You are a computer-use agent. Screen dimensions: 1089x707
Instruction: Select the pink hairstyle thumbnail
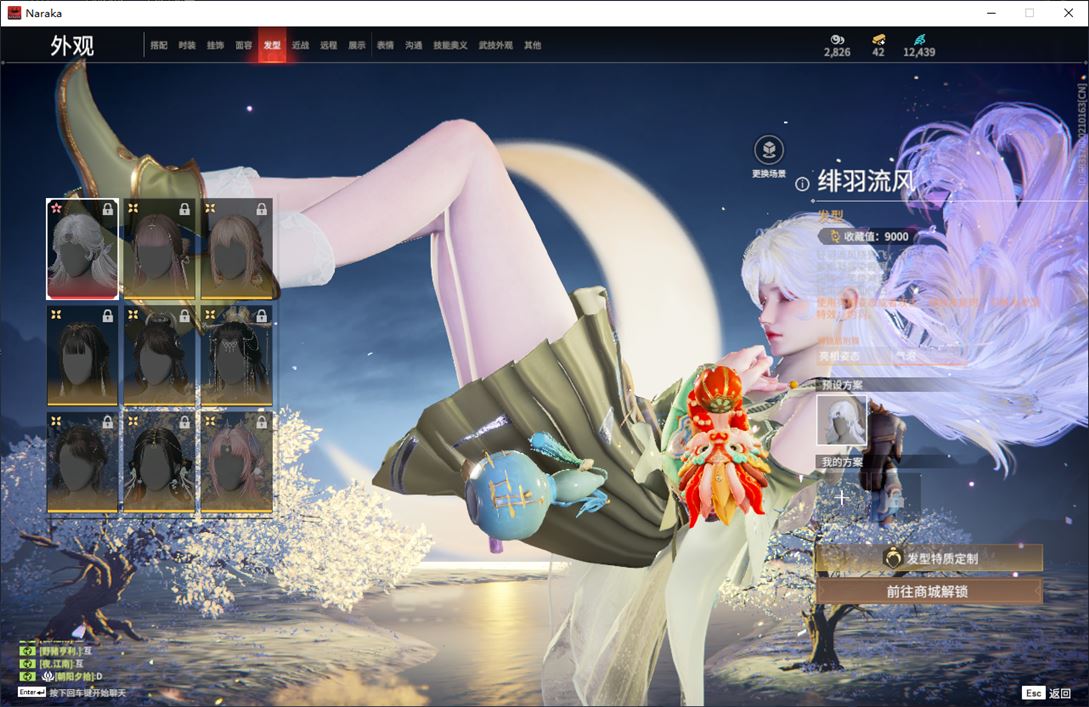[x=236, y=463]
